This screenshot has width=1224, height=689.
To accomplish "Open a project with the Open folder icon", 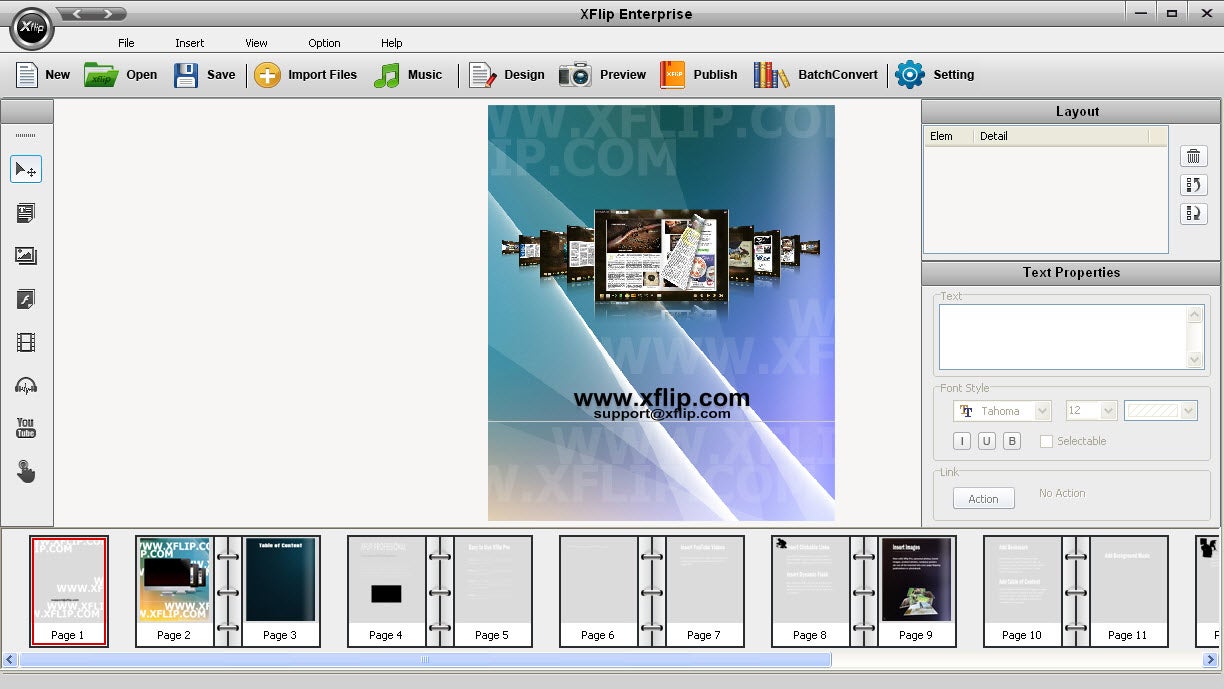I will pos(100,74).
